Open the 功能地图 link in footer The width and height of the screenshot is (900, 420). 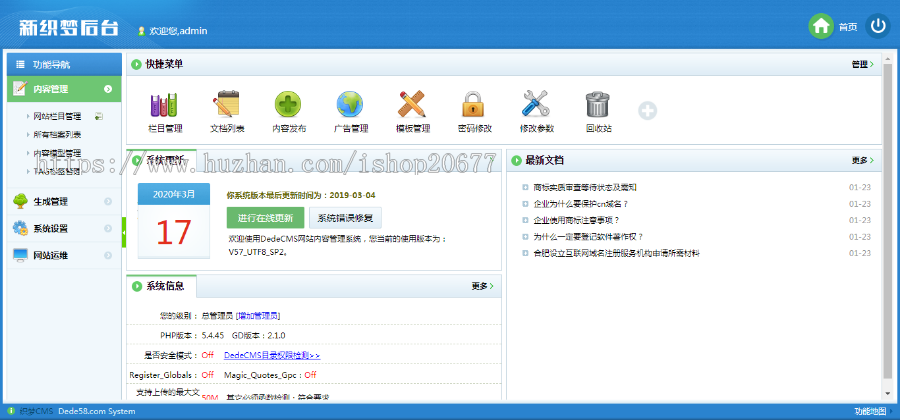pos(870,411)
